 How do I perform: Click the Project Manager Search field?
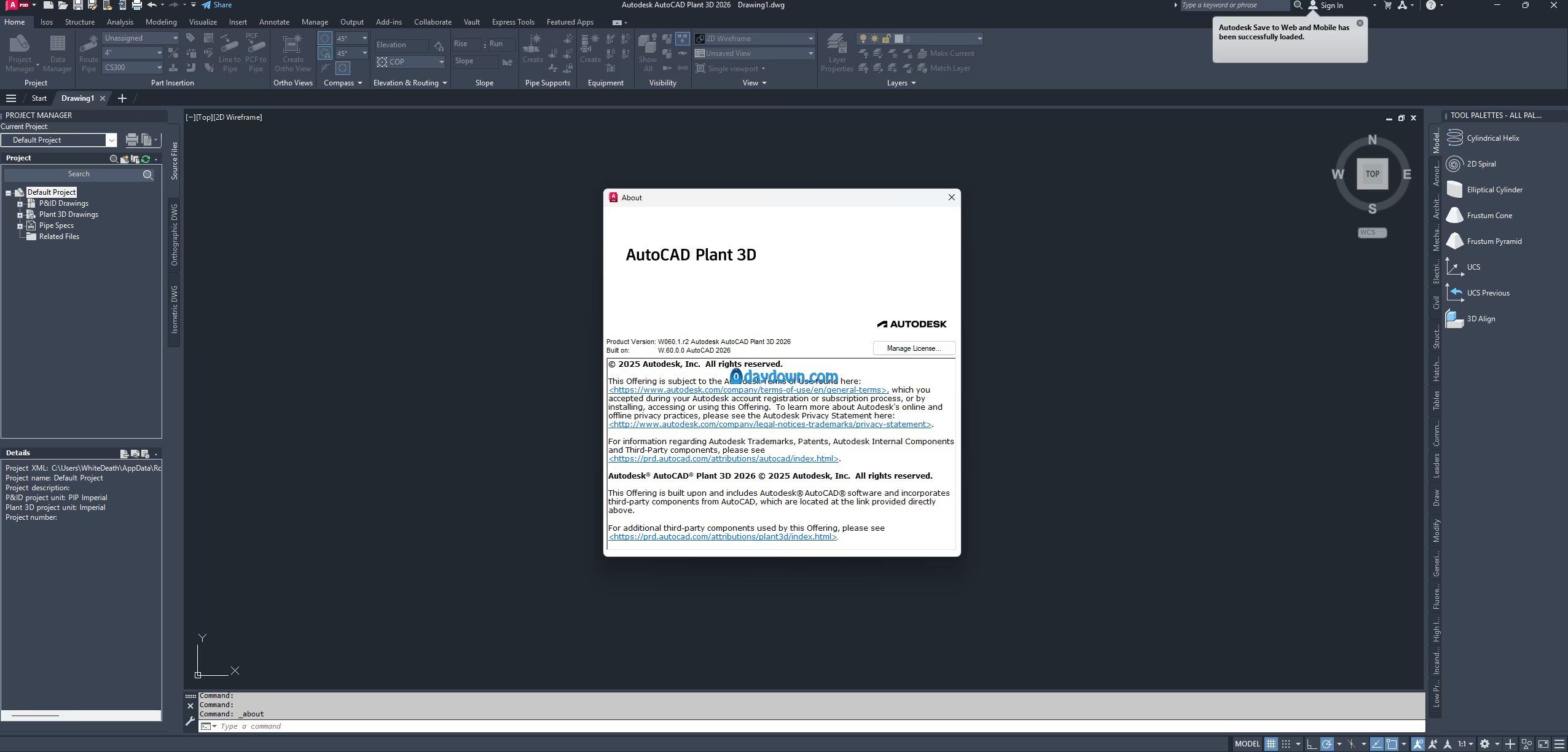pos(79,174)
